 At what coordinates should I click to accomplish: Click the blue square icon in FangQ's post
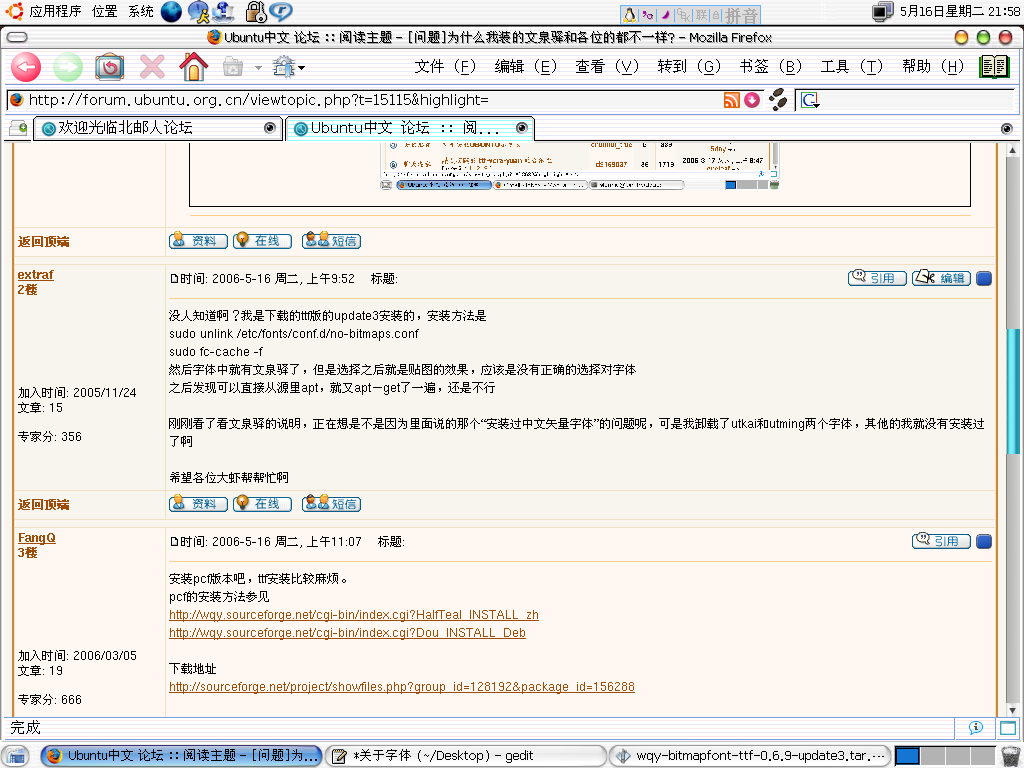coord(984,541)
